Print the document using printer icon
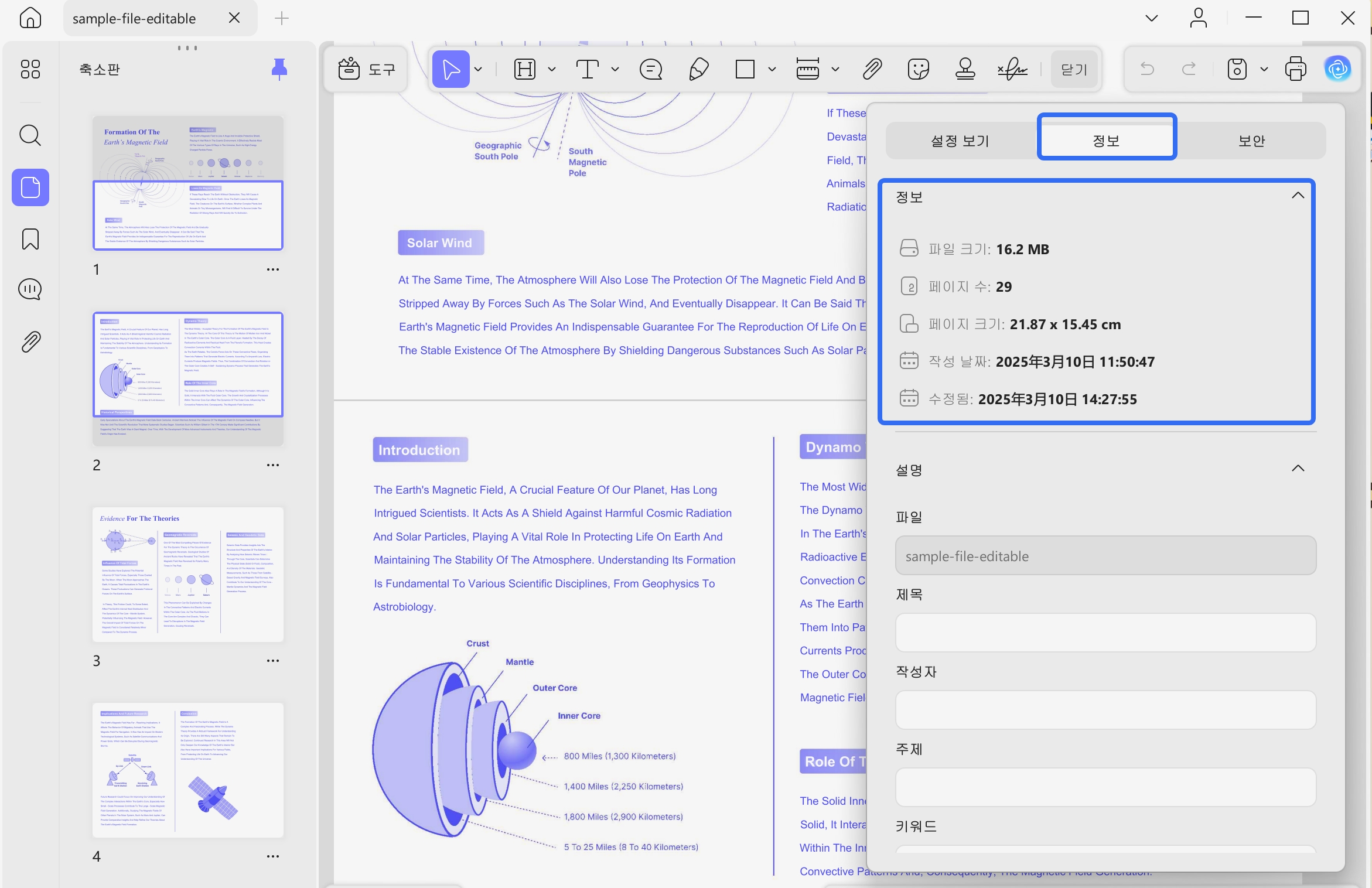Image resolution: width=1372 pixels, height=888 pixels. coord(1295,69)
